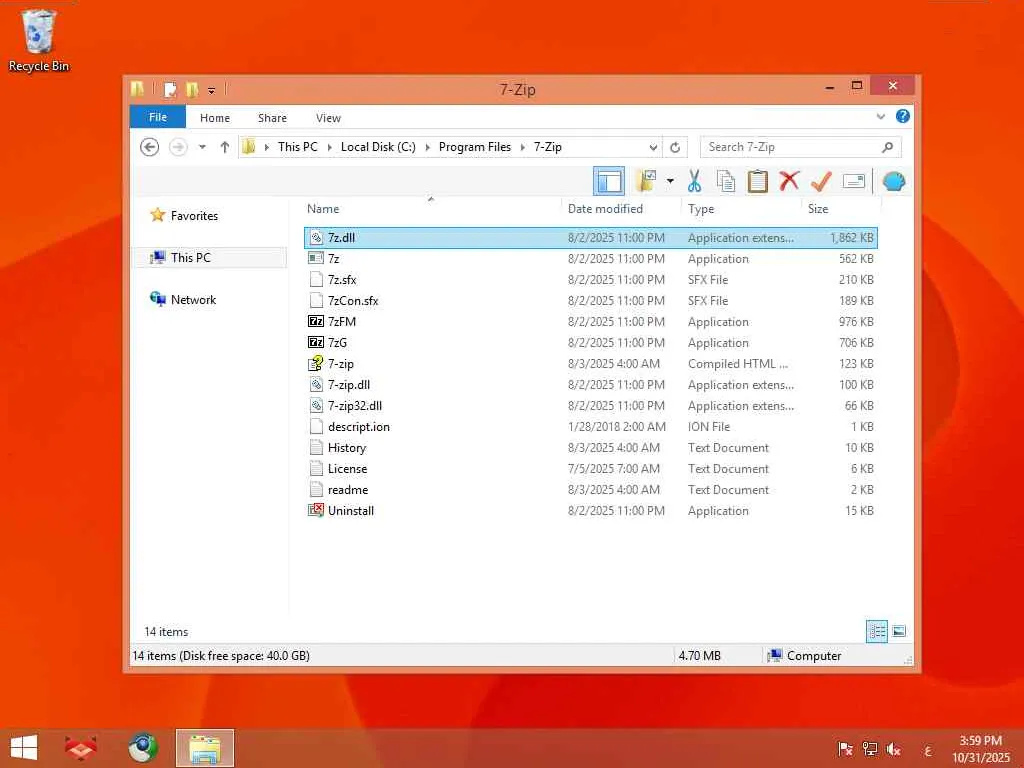Viewport: 1024px width, 768px height.
Task: Click the Back navigation arrow
Action: (150, 147)
